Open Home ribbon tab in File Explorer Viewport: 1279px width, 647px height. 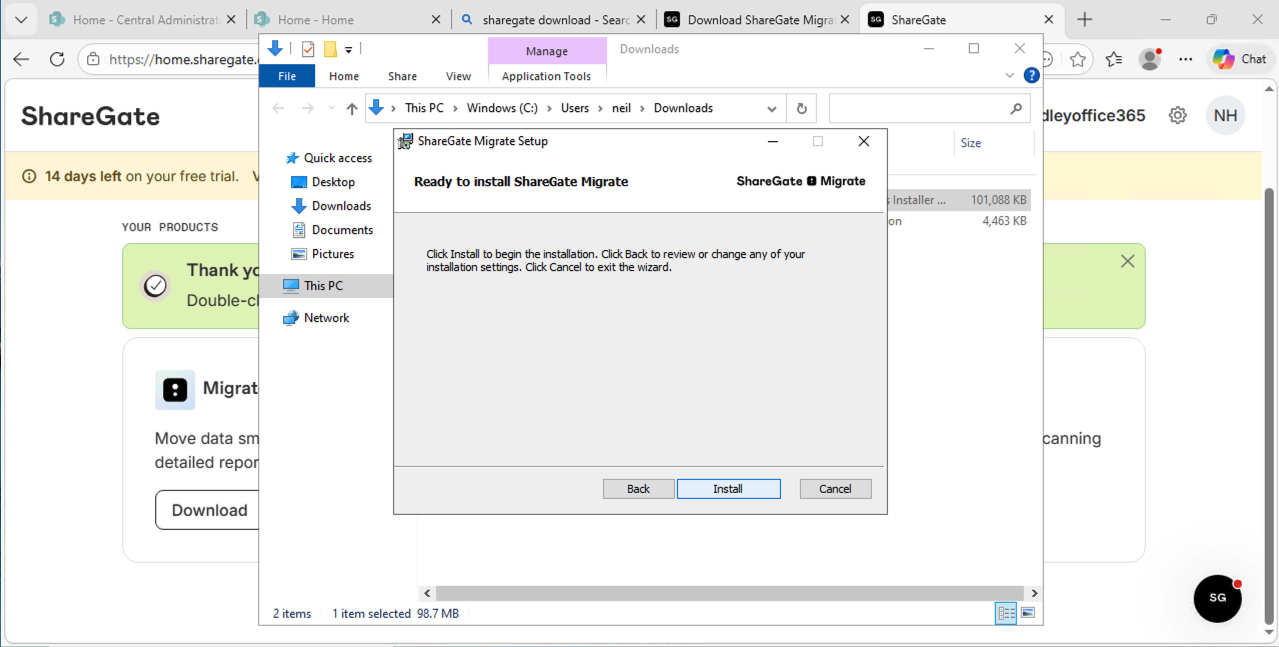(x=344, y=76)
